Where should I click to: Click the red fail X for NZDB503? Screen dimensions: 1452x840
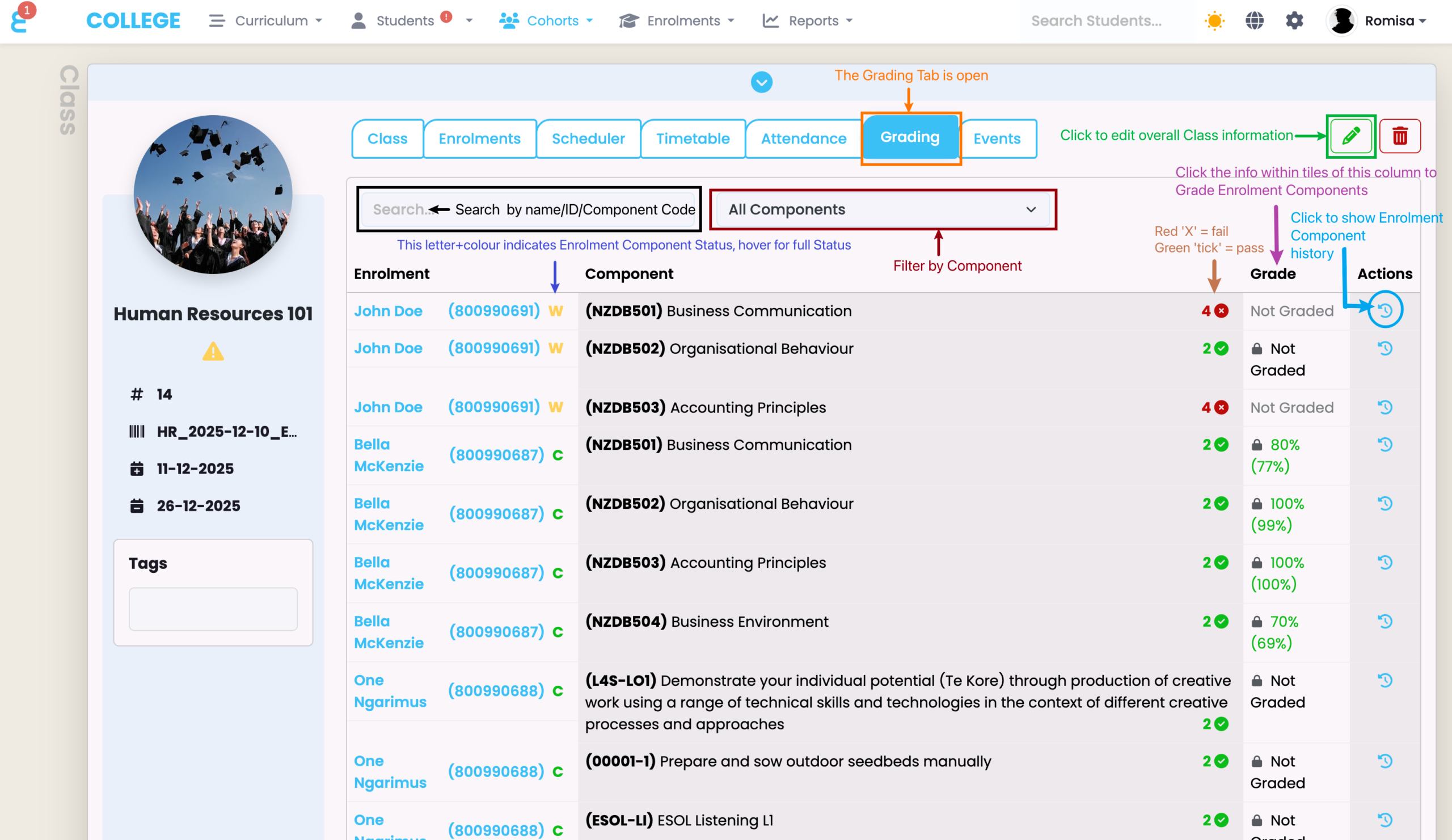pyautogui.click(x=1221, y=407)
